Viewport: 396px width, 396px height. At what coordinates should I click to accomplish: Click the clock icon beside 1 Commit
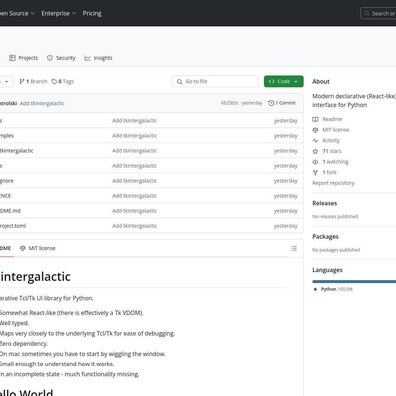pos(271,103)
